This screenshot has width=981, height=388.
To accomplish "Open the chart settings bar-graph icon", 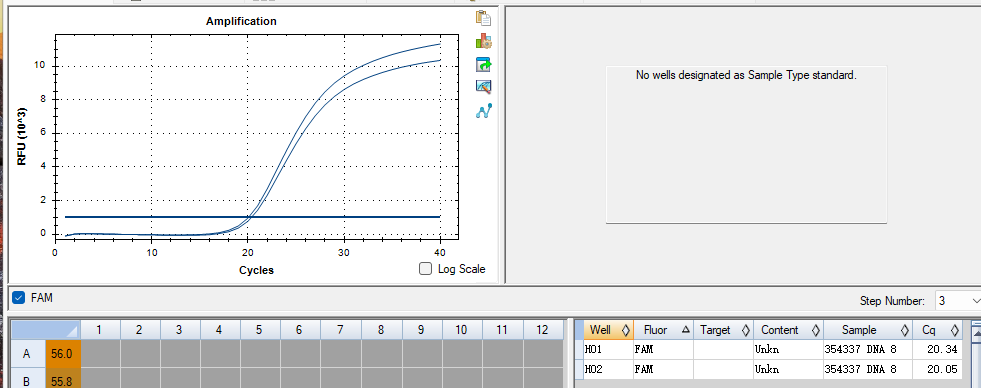I will click(x=483, y=41).
